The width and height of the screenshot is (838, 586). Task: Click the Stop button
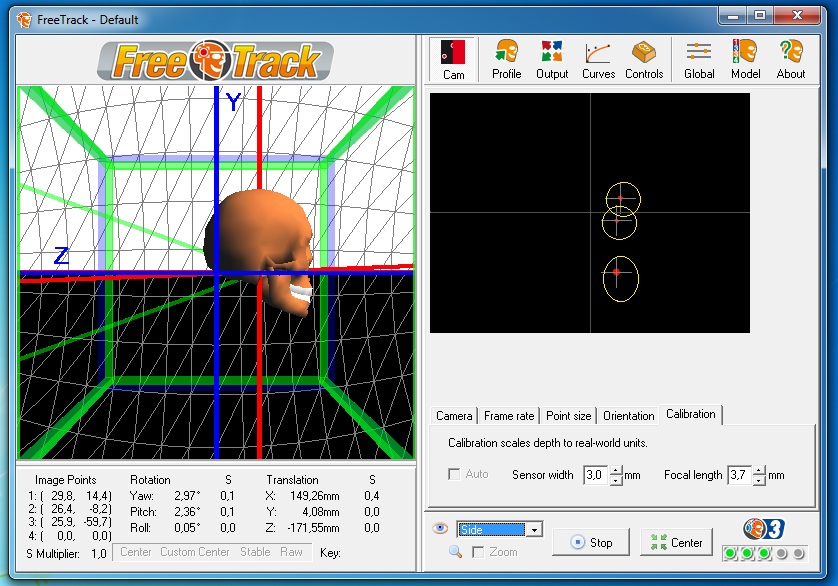(x=591, y=543)
